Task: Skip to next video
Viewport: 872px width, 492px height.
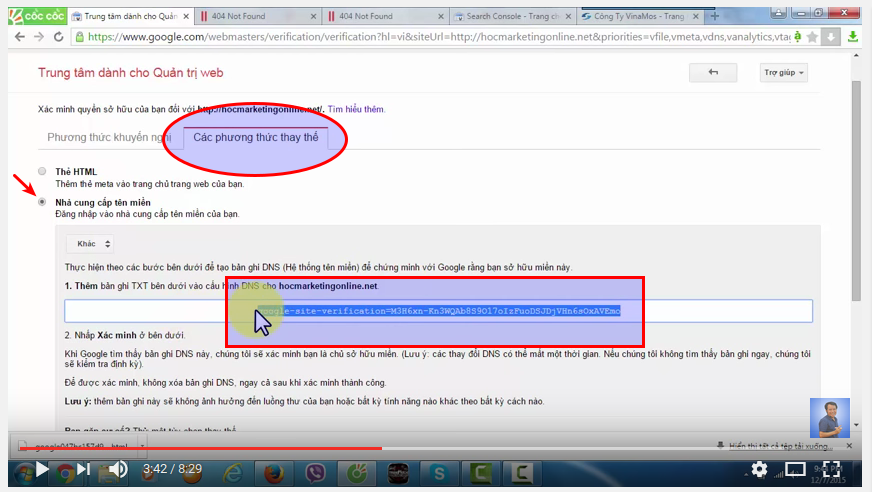Action: 83,469
